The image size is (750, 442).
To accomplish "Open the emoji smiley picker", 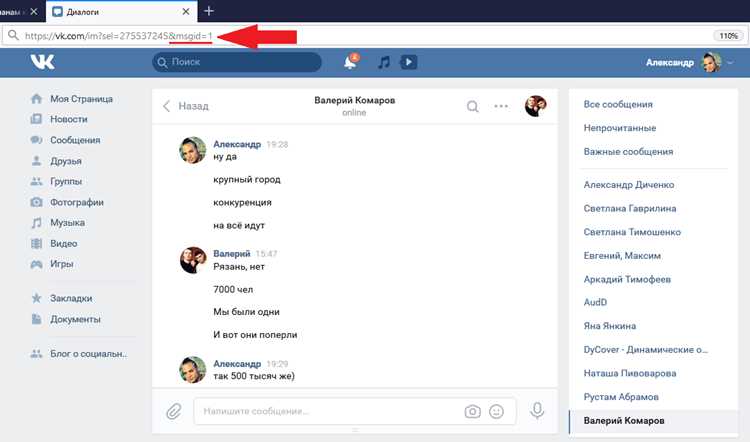I will [496, 411].
